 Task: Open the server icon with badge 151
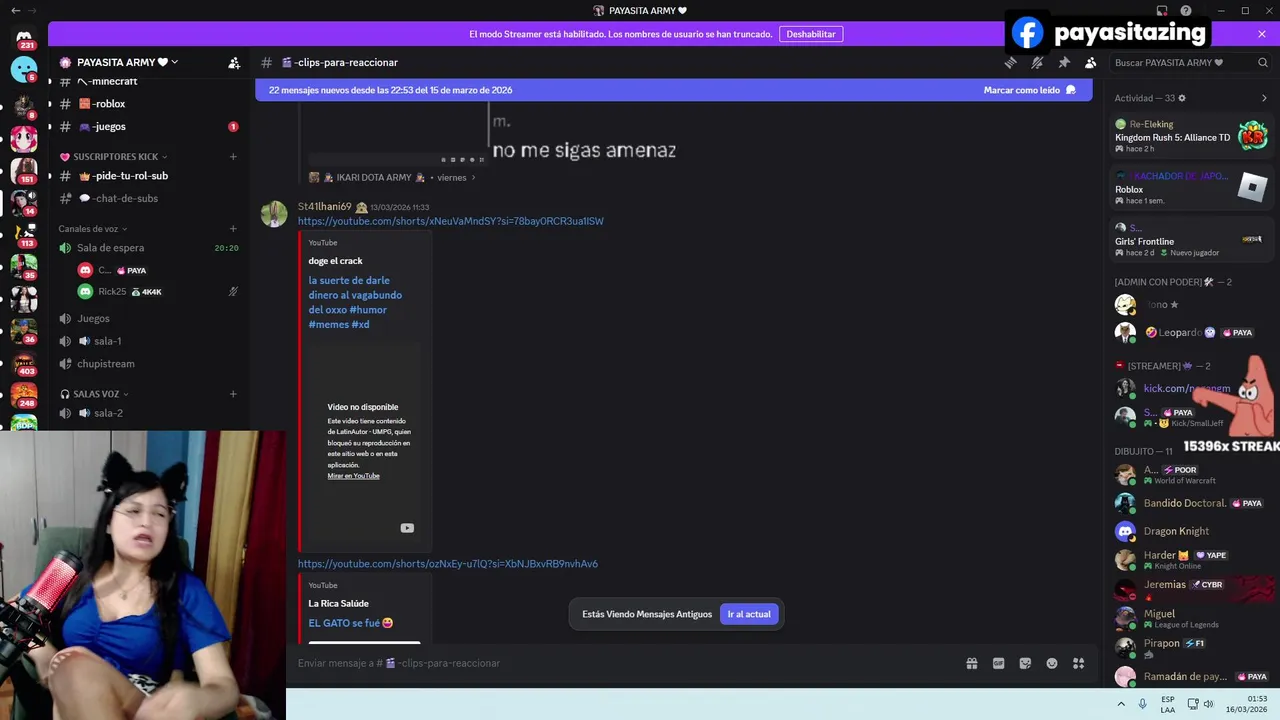pos(24,170)
